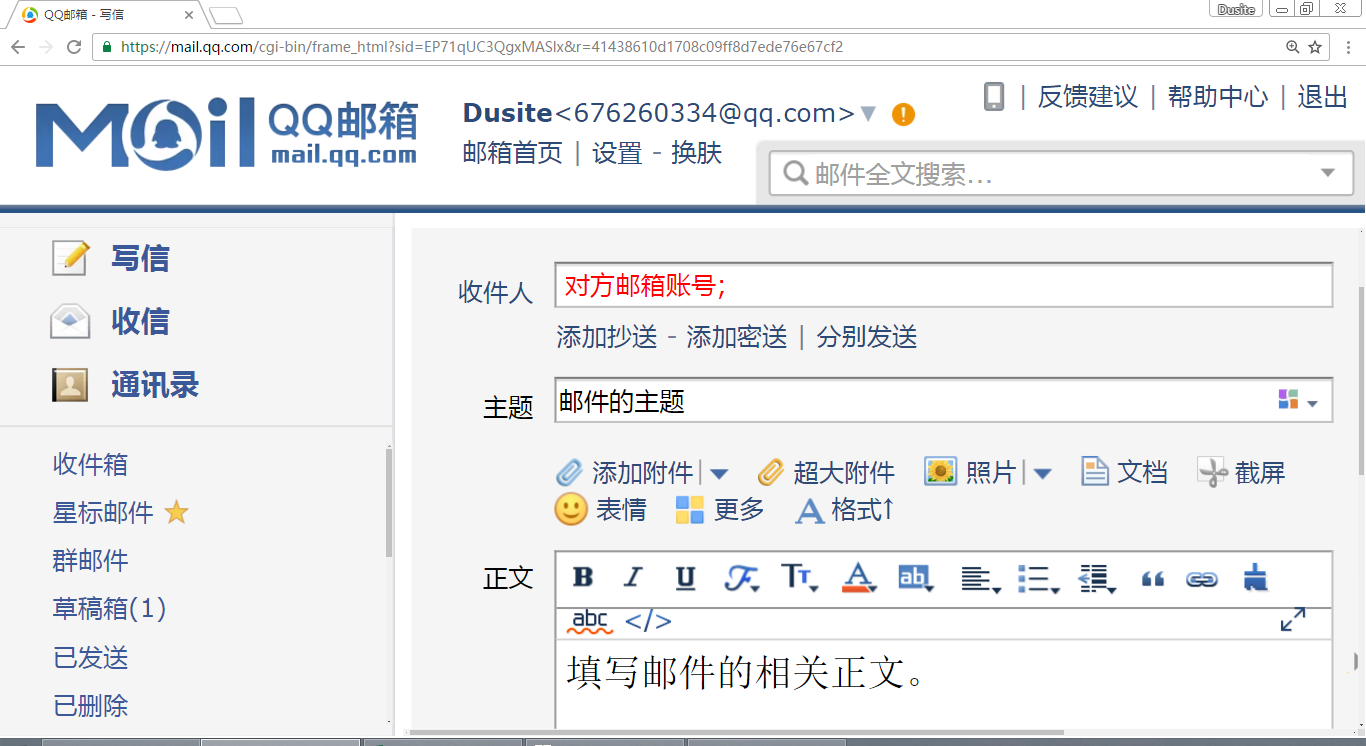Open 通讯录 contacts

[x=154, y=385]
